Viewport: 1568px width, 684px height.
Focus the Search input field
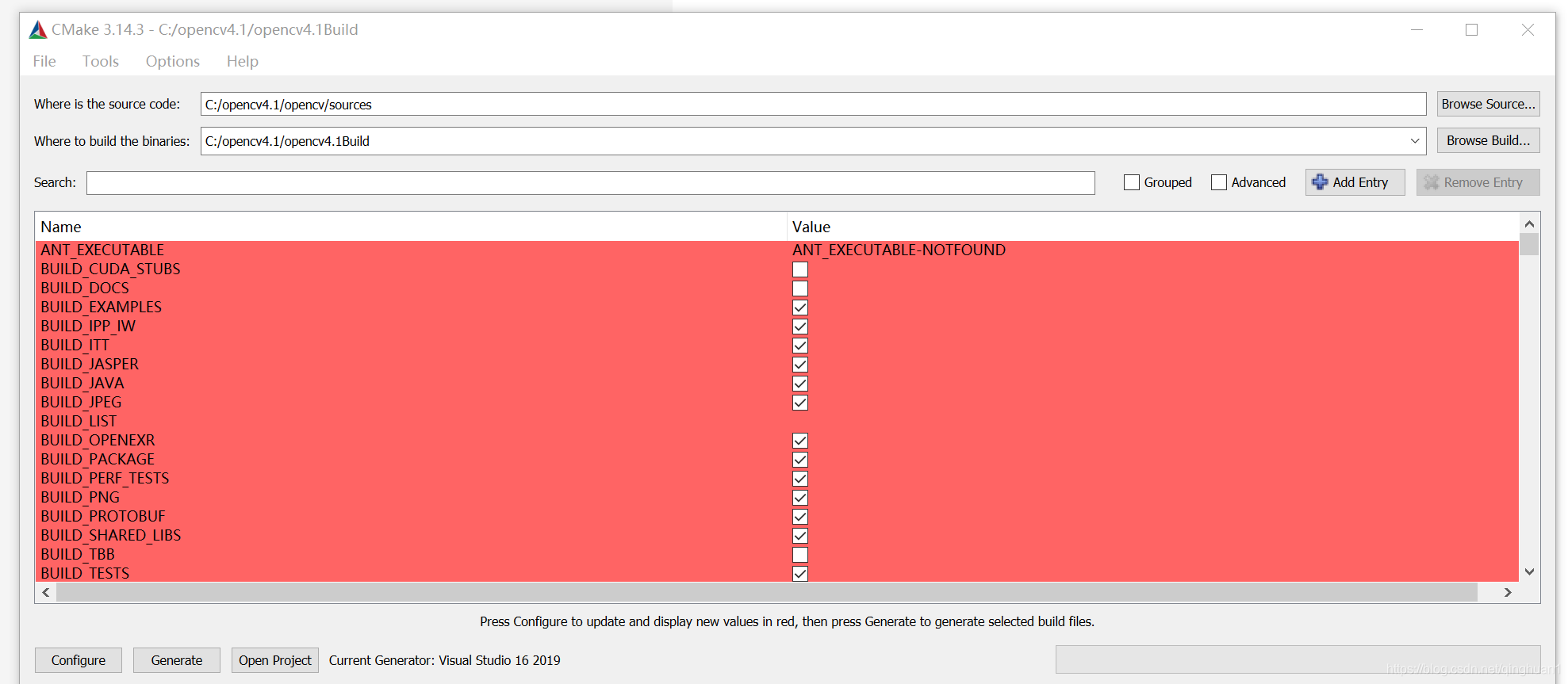(x=591, y=183)
